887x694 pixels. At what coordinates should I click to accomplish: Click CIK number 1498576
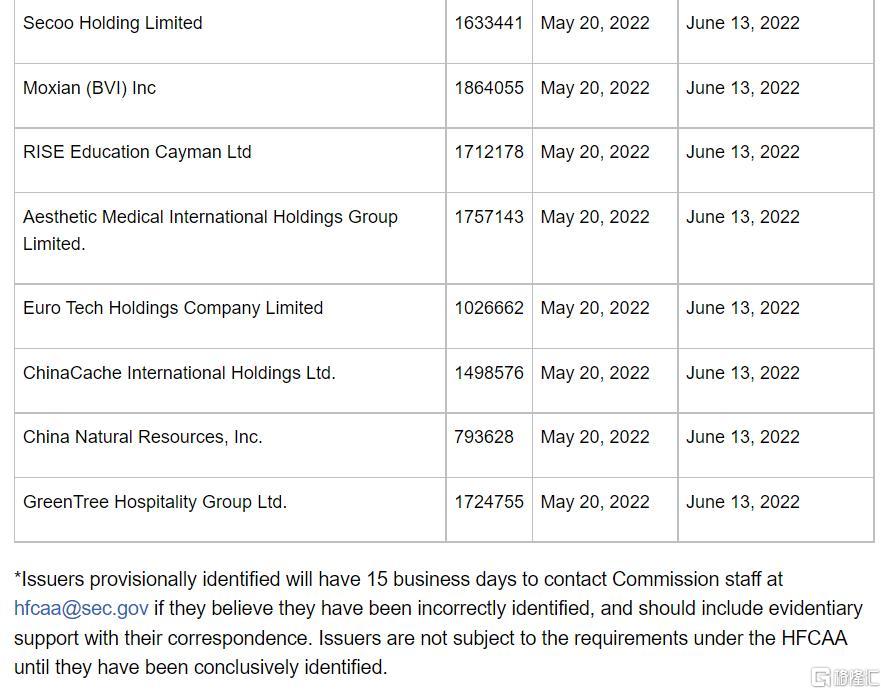tap(489, 373)
